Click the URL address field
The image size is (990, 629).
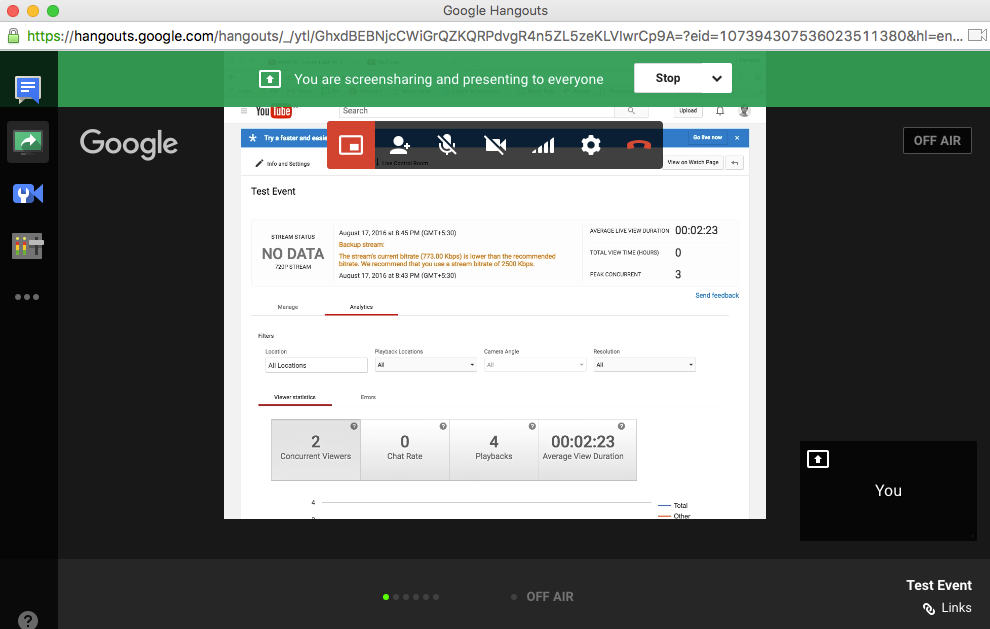[x=494, y=36]
